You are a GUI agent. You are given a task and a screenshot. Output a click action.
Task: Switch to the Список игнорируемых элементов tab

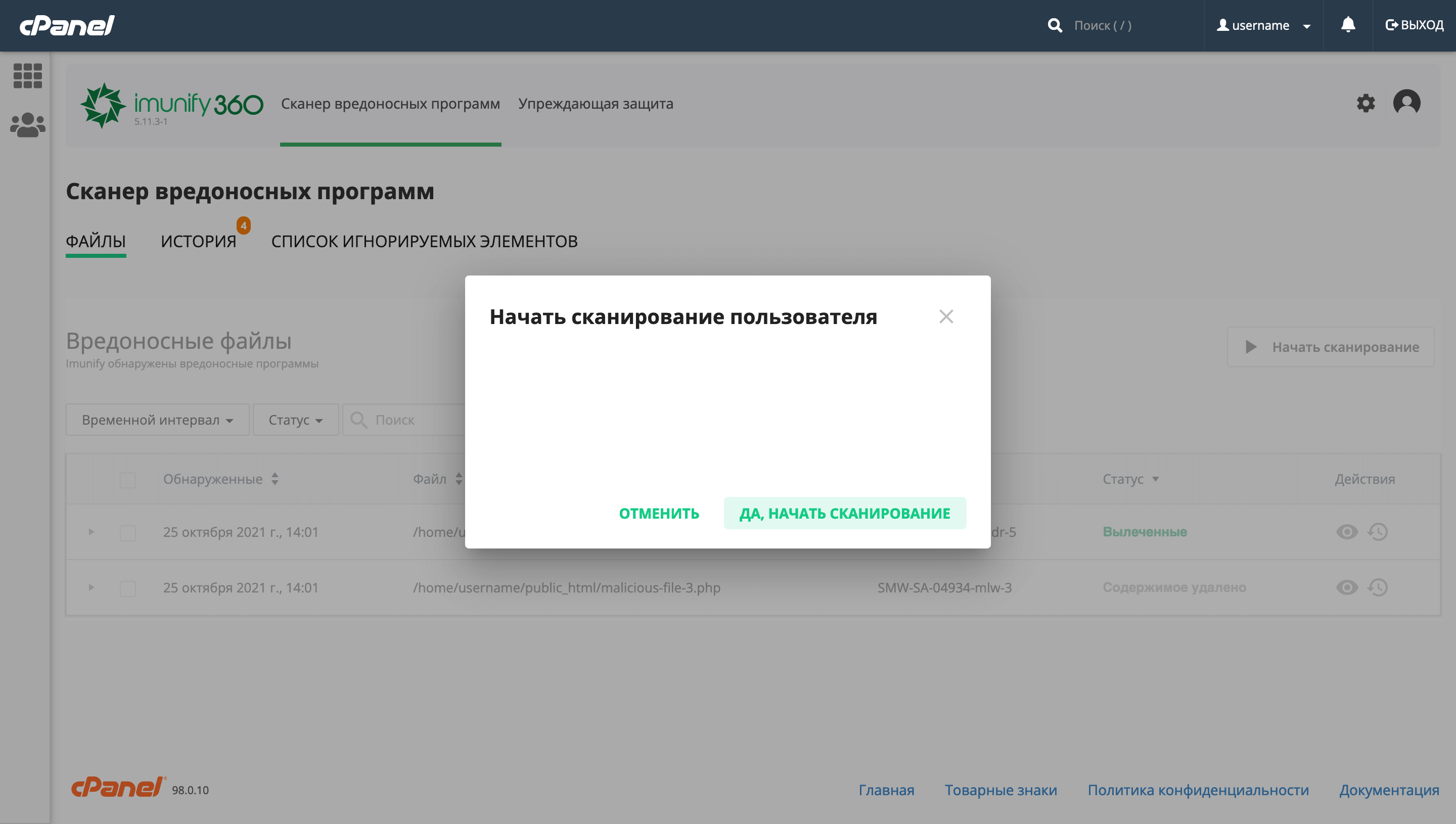(x=424, y=241)
